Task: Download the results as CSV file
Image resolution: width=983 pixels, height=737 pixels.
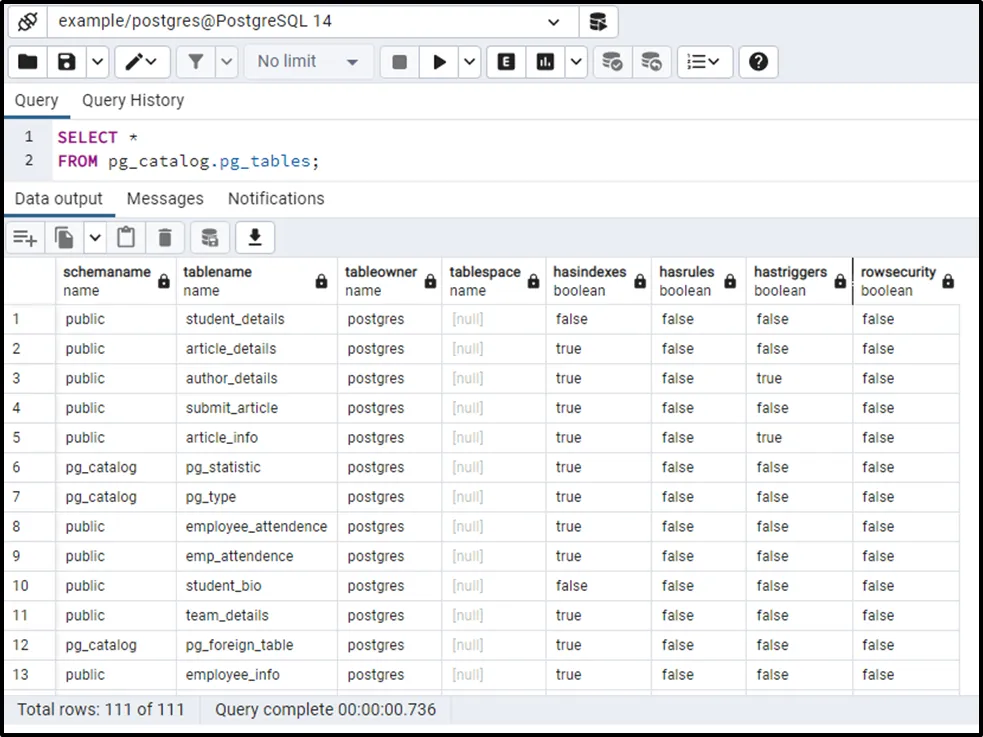Action: coord(255,237)
